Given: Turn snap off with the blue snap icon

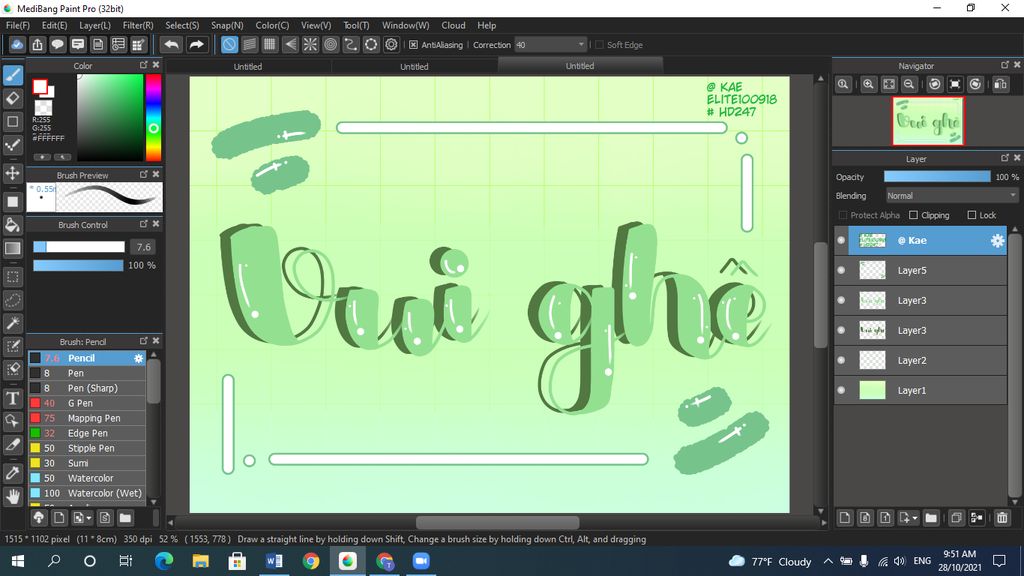Looking at the screenshot, I should [229, 44].
